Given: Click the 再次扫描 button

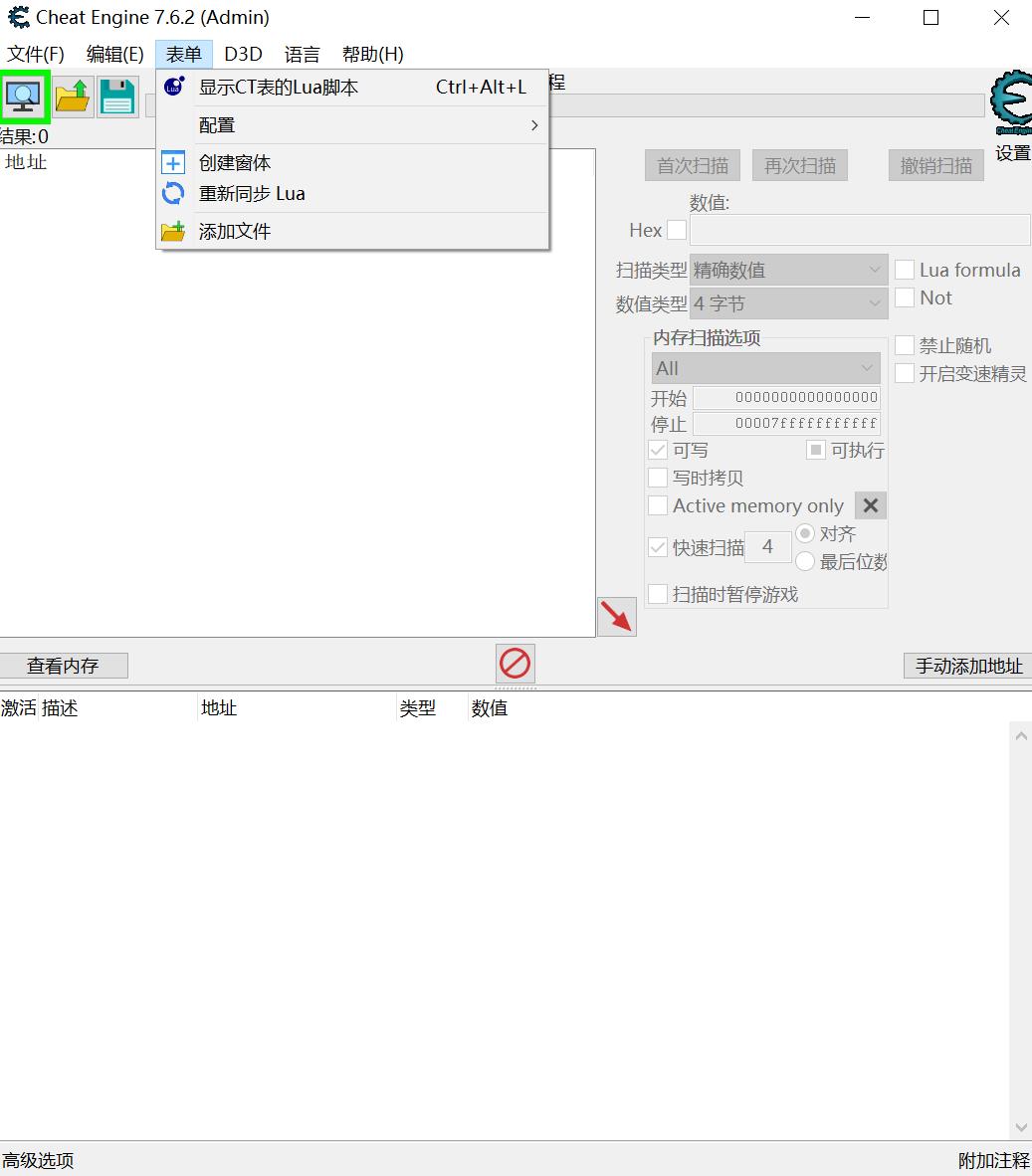Looking at the screenshot, I should pos(799,165).
